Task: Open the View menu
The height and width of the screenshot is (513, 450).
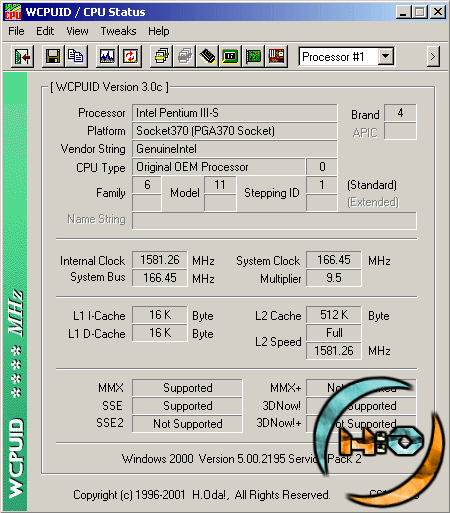Action: 77,31
